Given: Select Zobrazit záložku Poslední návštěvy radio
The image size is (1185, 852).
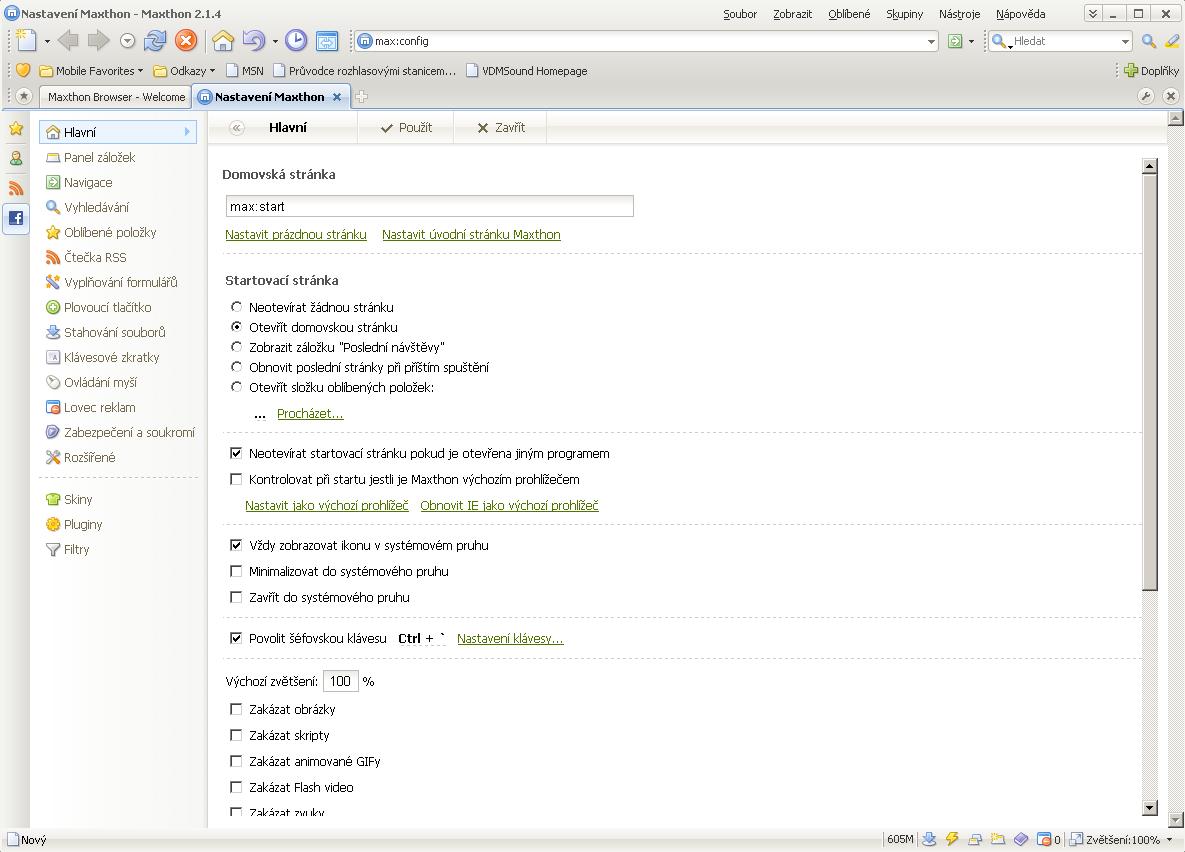Looking at the screenshot, I should pos(237,347).
